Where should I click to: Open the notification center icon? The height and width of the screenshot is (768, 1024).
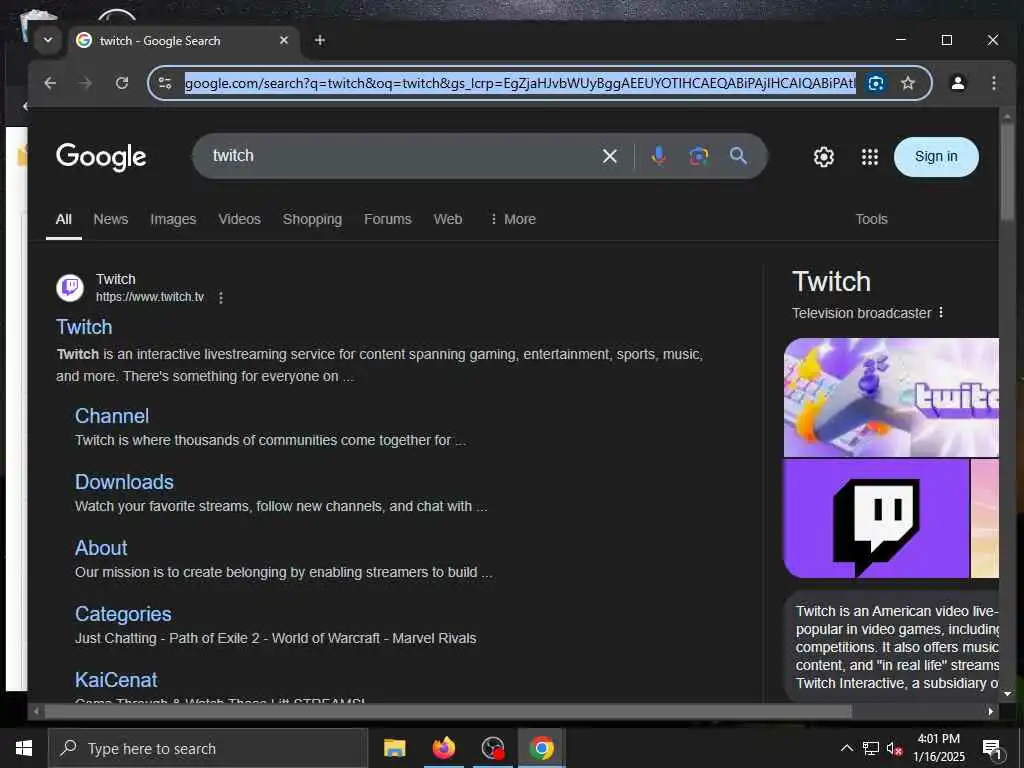pyautogui.click(x=992, y=748)
